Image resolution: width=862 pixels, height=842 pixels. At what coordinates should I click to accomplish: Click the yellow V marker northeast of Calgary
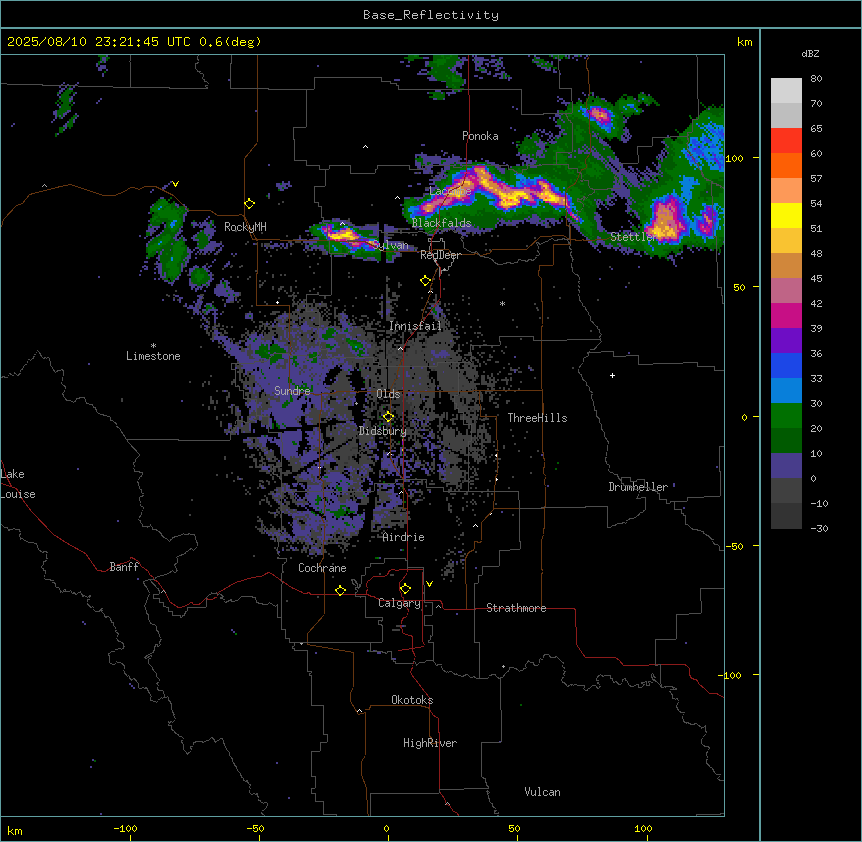coord(429,584)
